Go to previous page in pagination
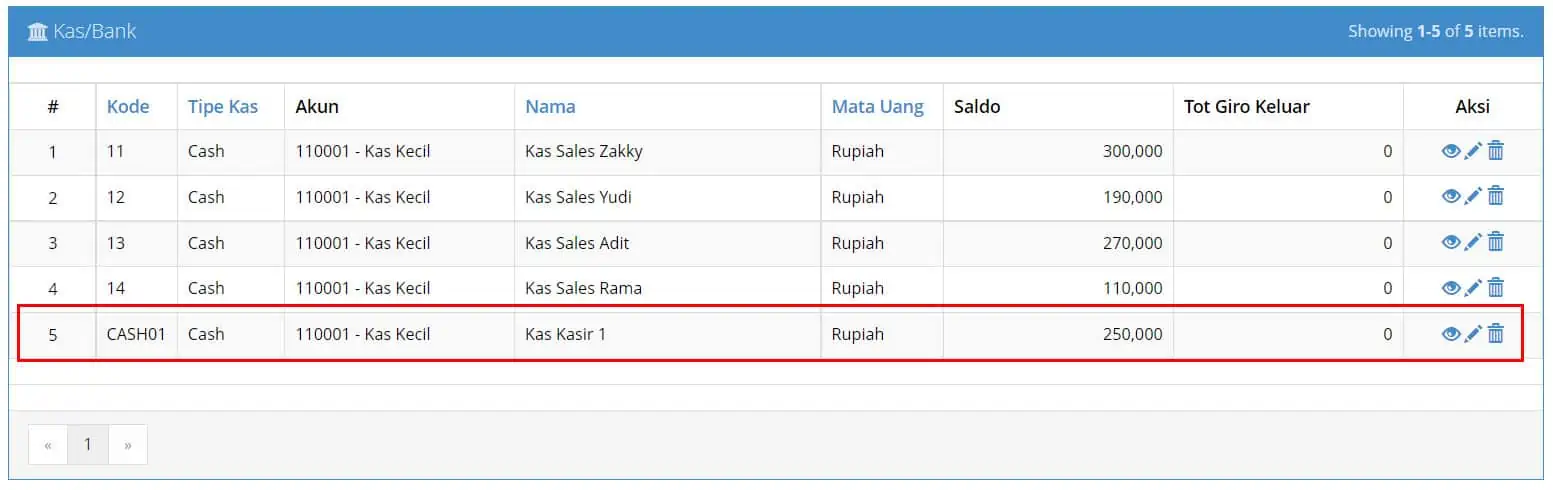This screenshot has width=1553, height=490. (x=48, y=445)
